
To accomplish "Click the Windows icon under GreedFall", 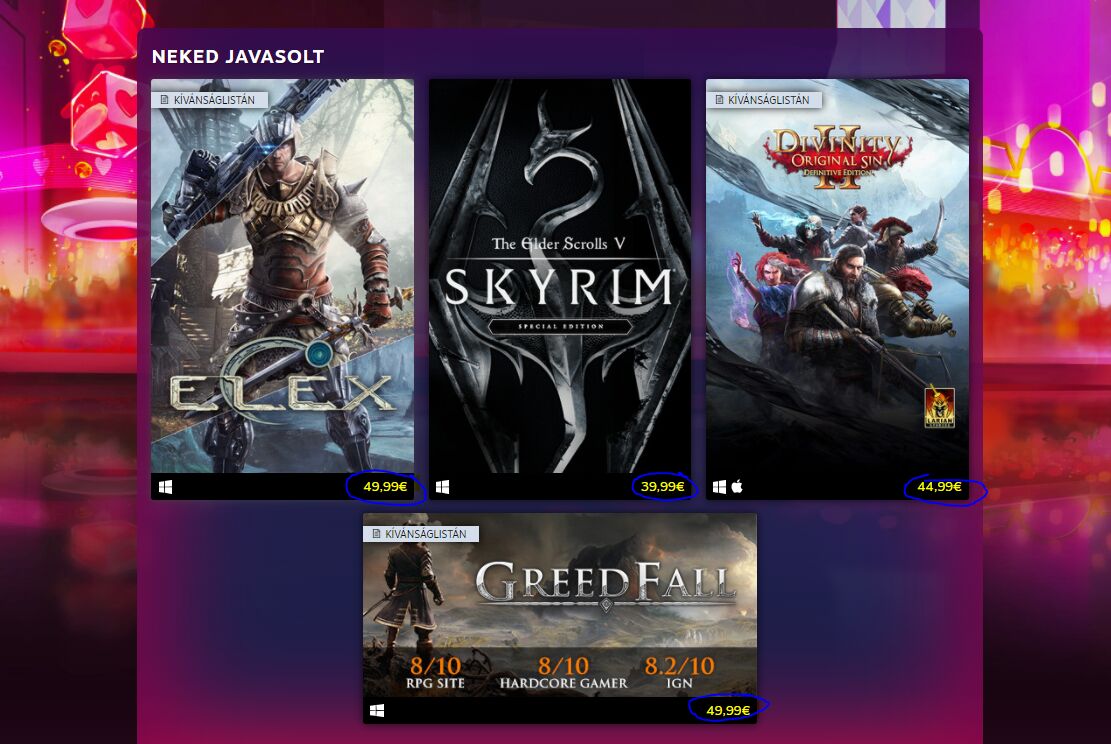I will pos(377,710).
